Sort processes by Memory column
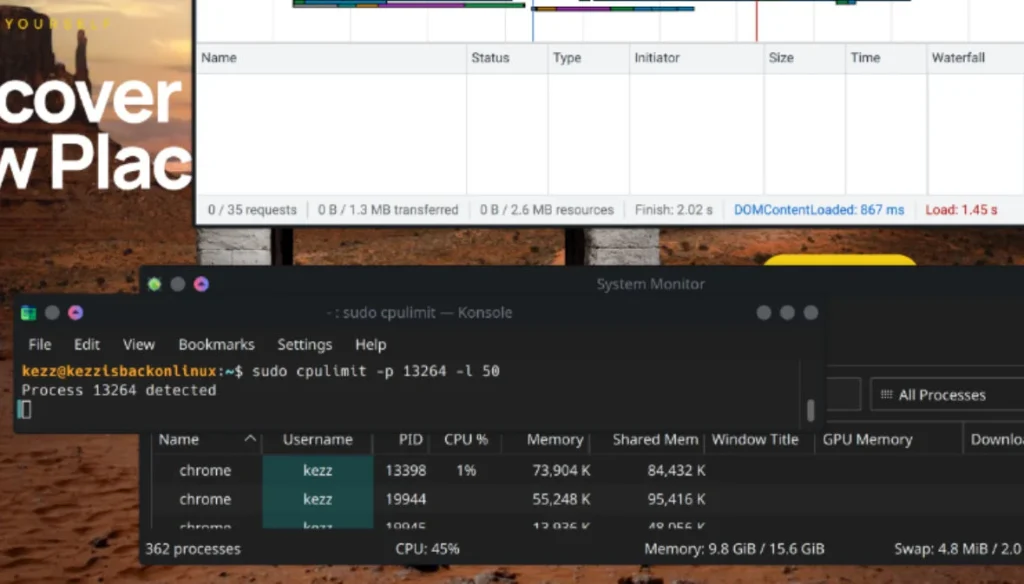Image resolution: width=1024 pixels, height=584 pixels. coord(554,440)
